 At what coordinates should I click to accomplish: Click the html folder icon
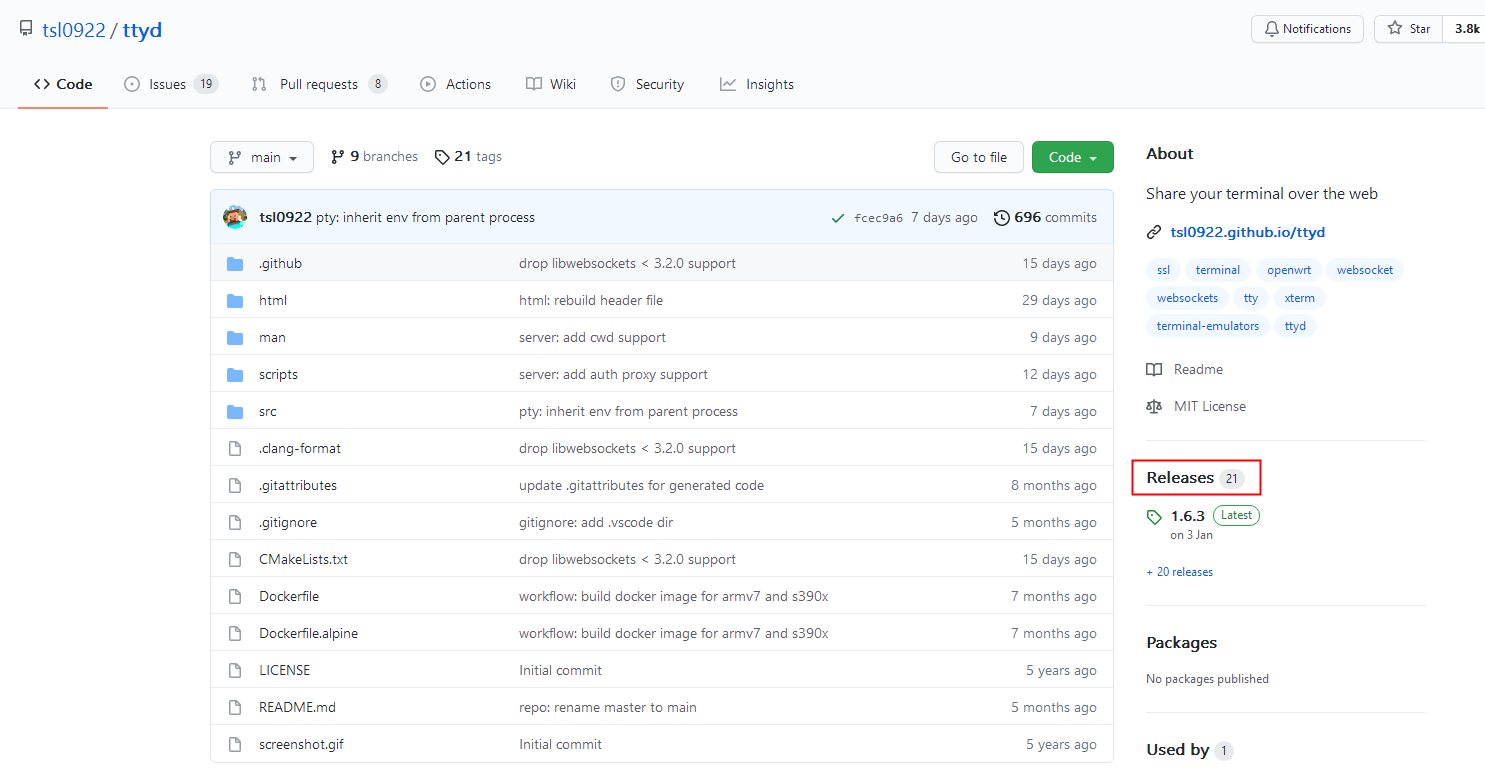pyautogui.click(x=235, y=301)
